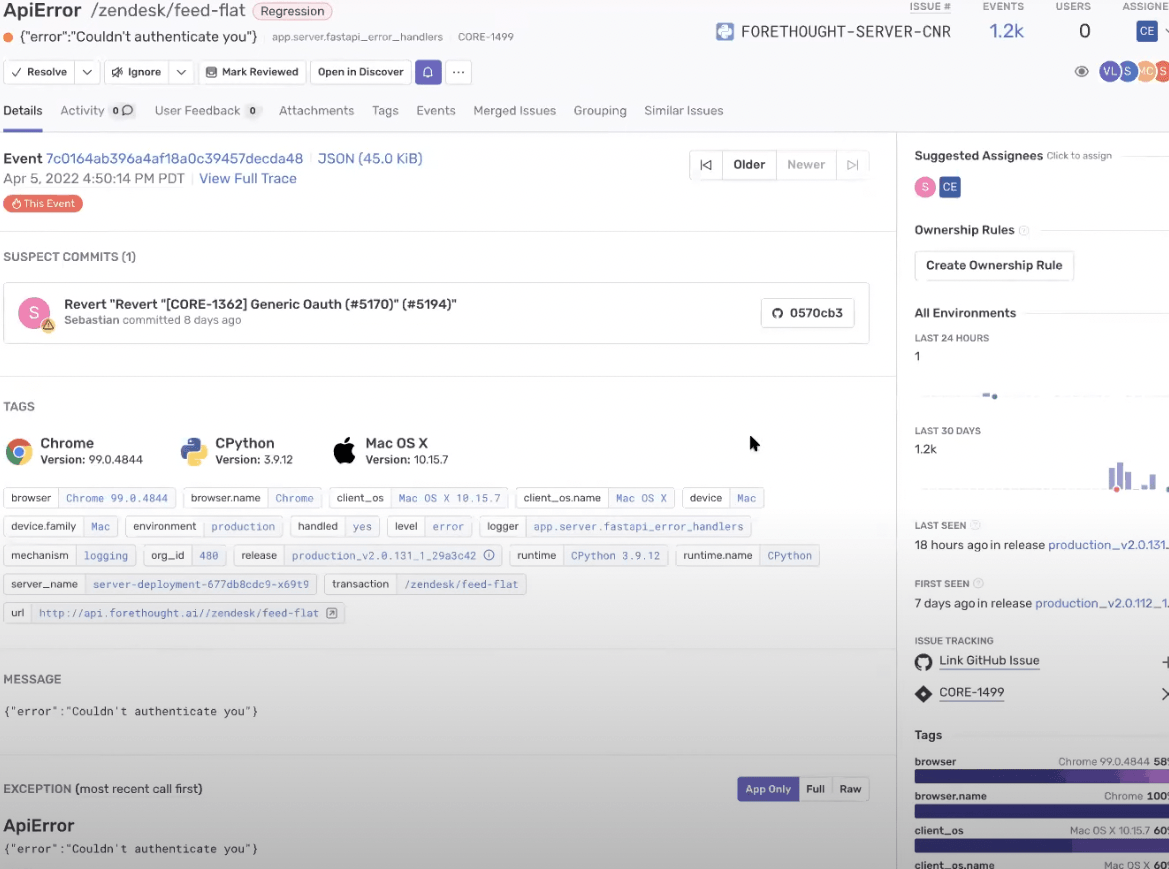Viewport: 1169px width, 869px height.
Task: Jump to oldest event arrow icon
Action: (x=706, y=165)
